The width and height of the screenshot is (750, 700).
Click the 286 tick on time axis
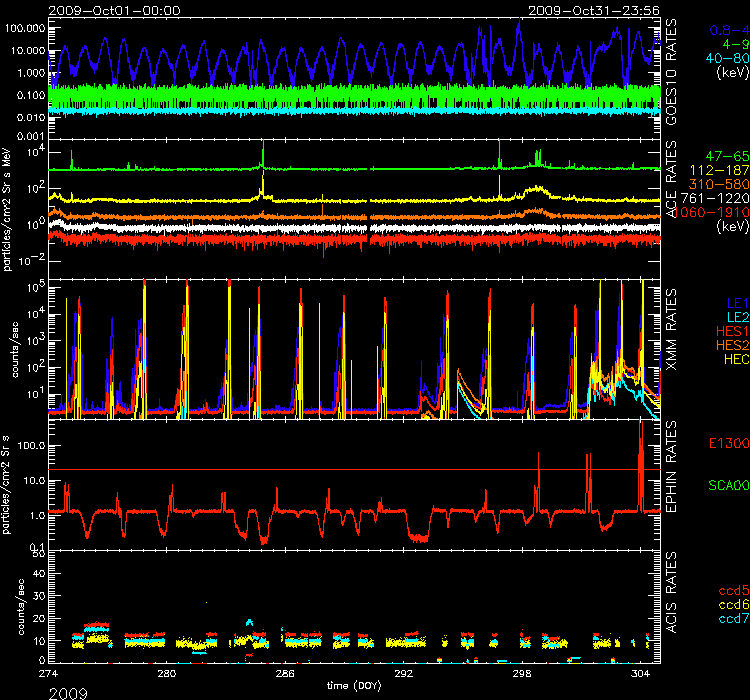(x=285, y=672)
